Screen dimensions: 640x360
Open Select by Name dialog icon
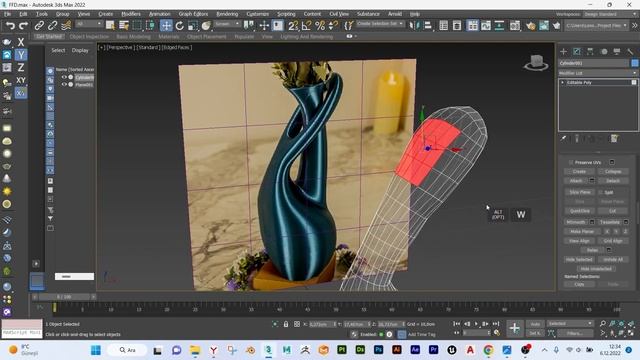124,26
